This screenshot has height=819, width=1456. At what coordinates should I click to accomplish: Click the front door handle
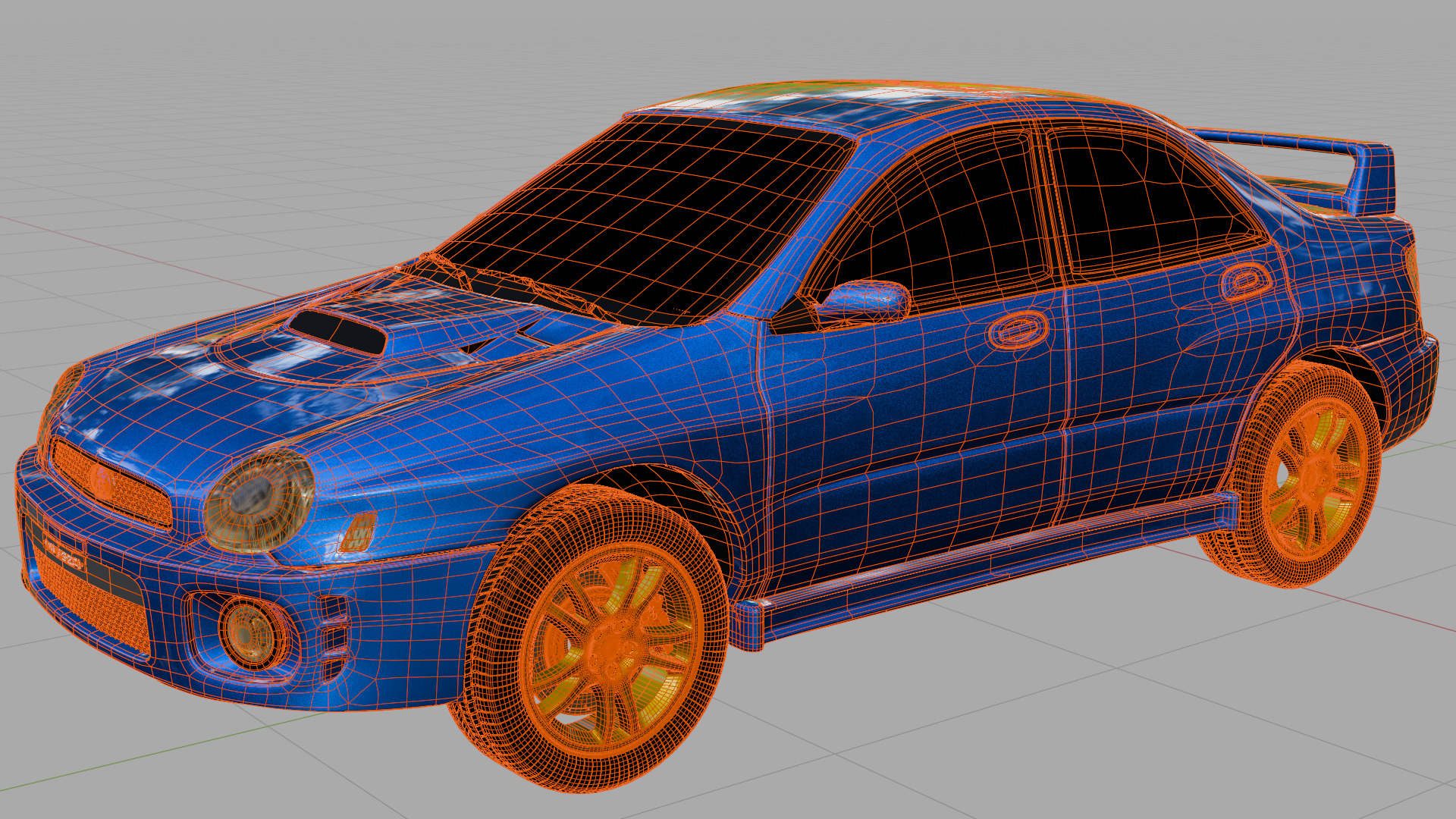tap(1018, 331)
